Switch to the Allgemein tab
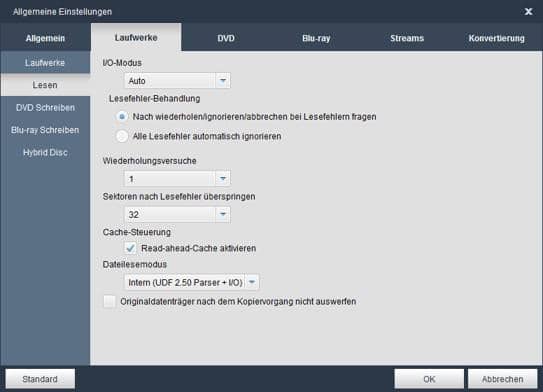The height and width of the screenshot is (392, 543). (x=45, y=38)
